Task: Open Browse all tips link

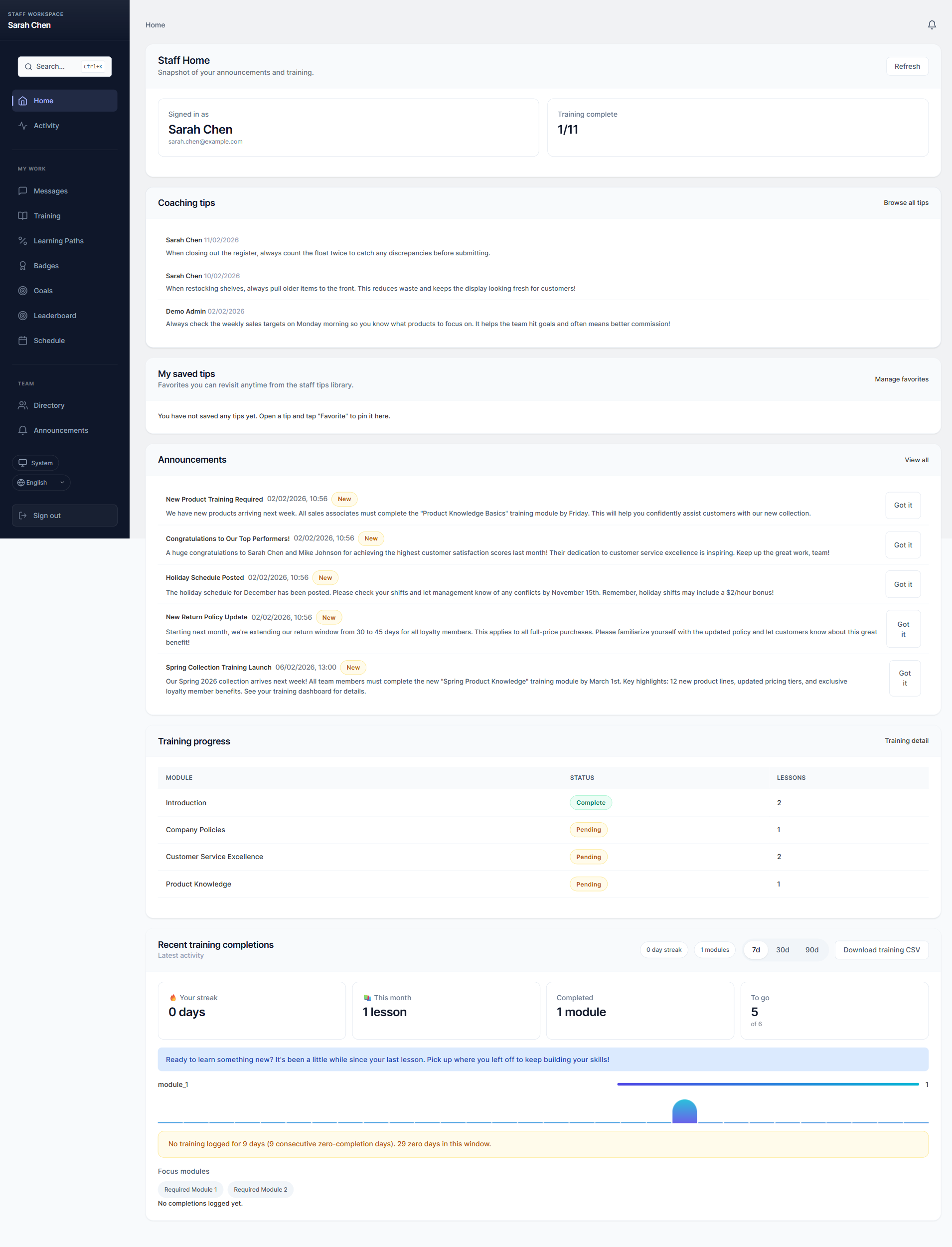Action: point(906,202)
